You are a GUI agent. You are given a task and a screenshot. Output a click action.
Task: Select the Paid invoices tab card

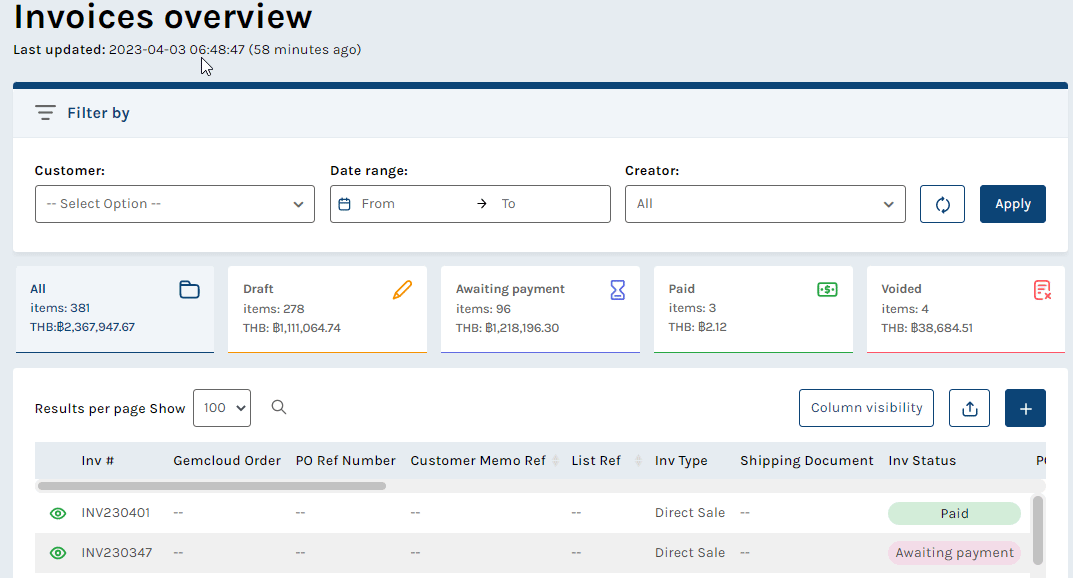[753, 309]
